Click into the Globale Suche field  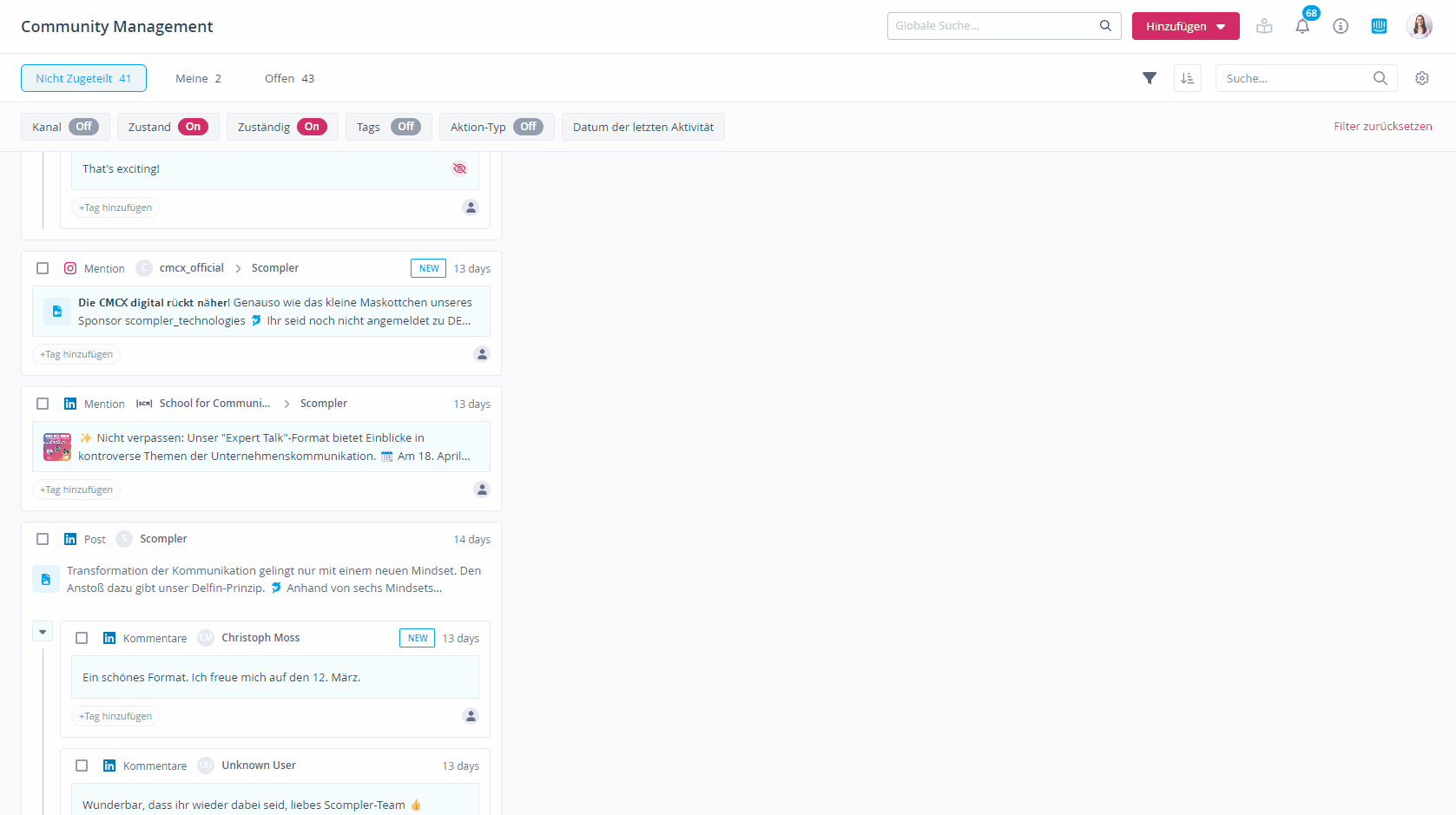click(994, 26)
